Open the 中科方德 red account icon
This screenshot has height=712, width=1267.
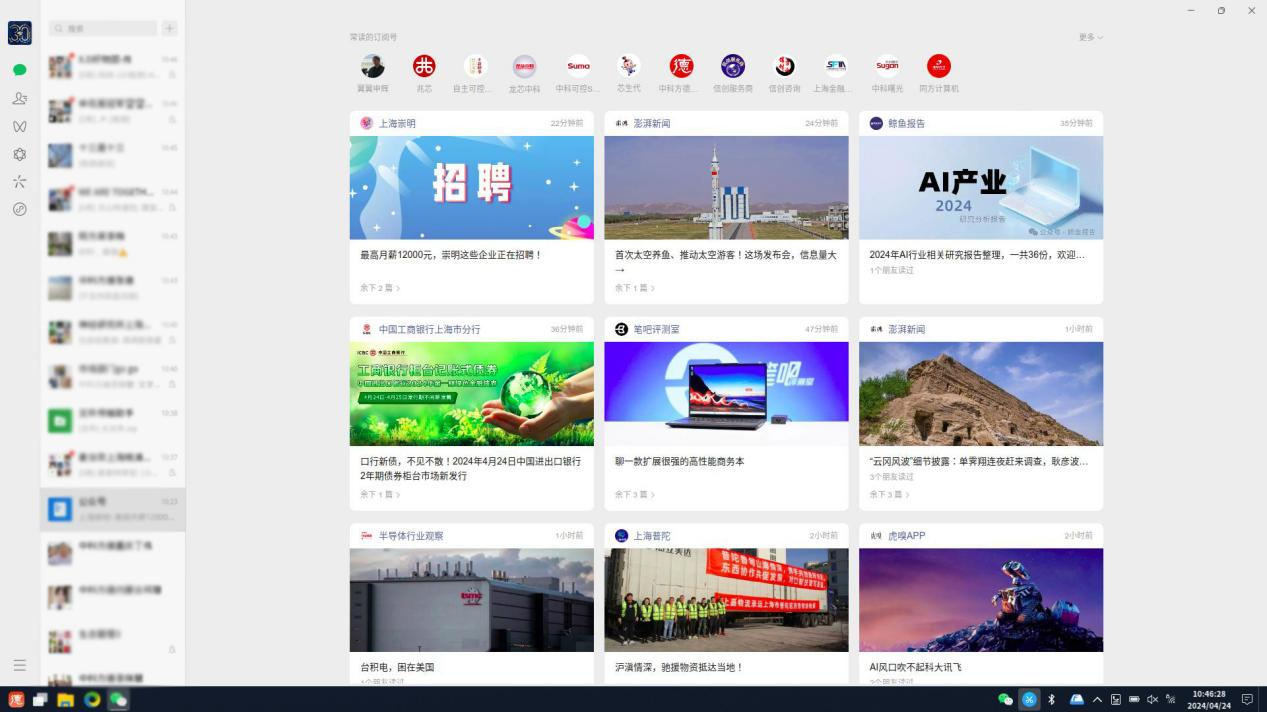pyautogui.click(x=681, y=66)
